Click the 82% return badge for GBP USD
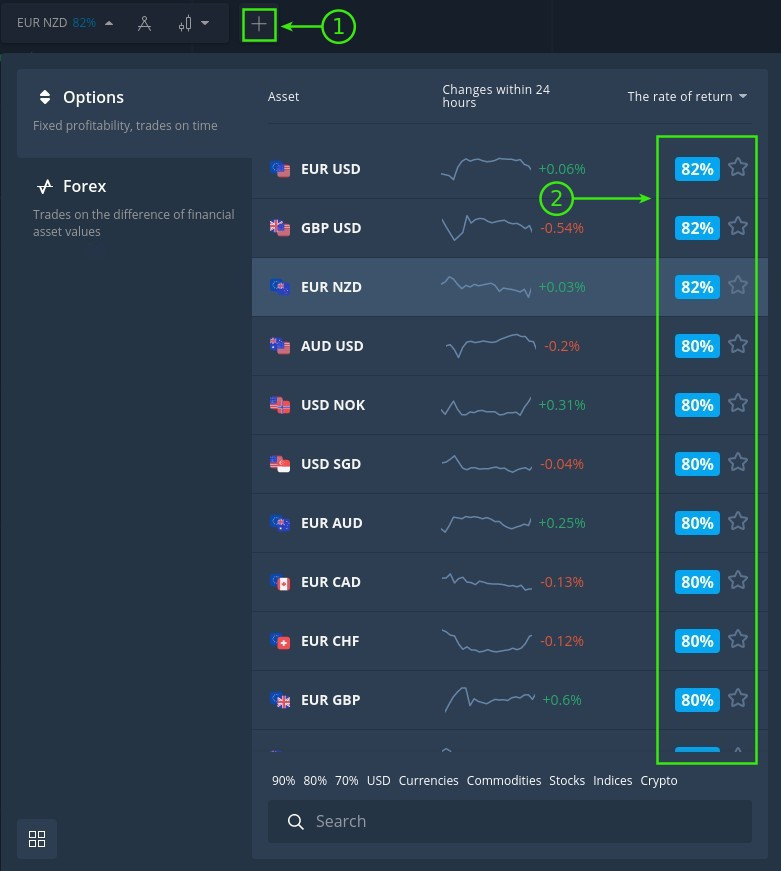Image resolution: width=781 pixels, height=871 pixels. coord(697,228)
